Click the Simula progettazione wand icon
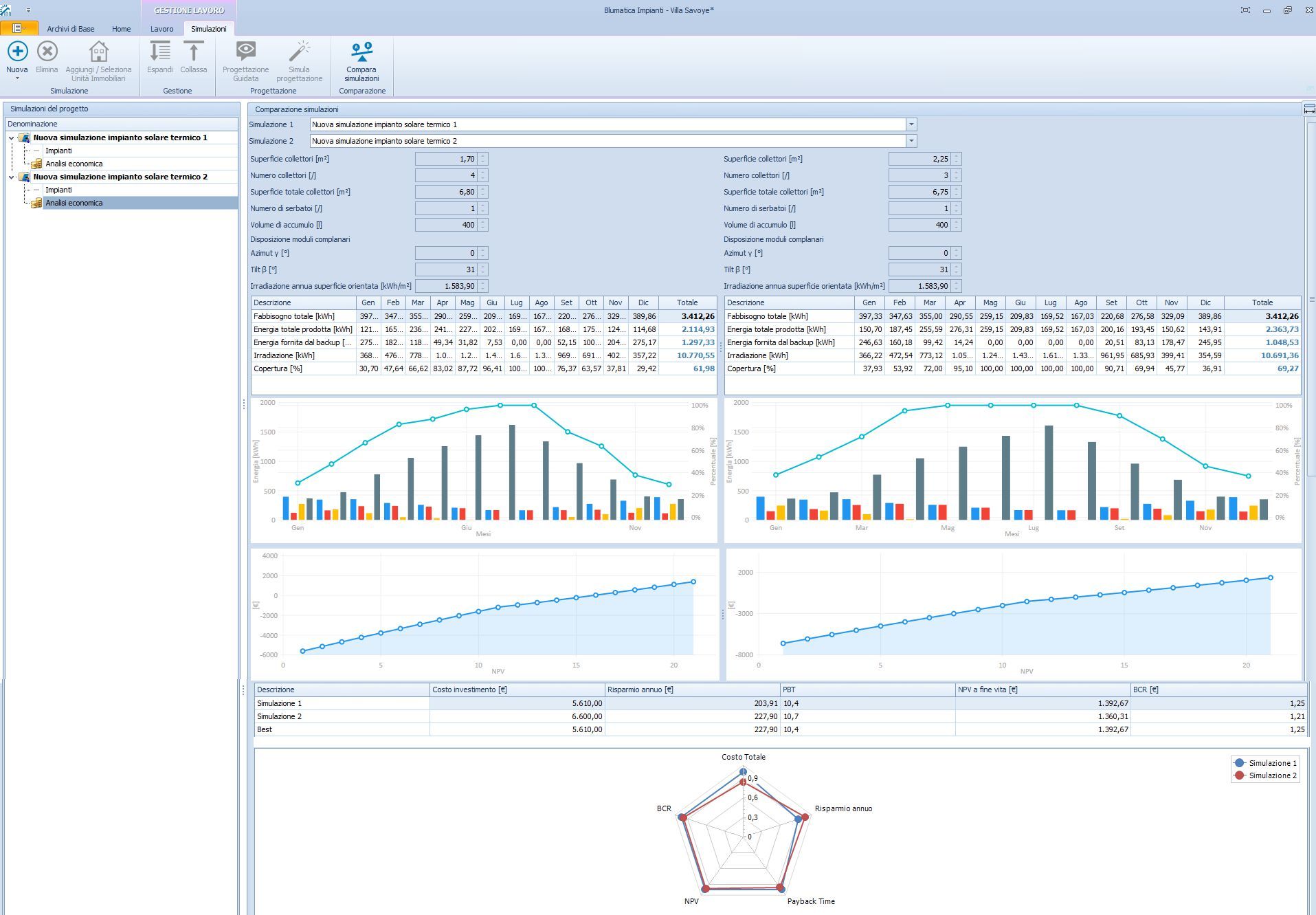 pos(299,52)
